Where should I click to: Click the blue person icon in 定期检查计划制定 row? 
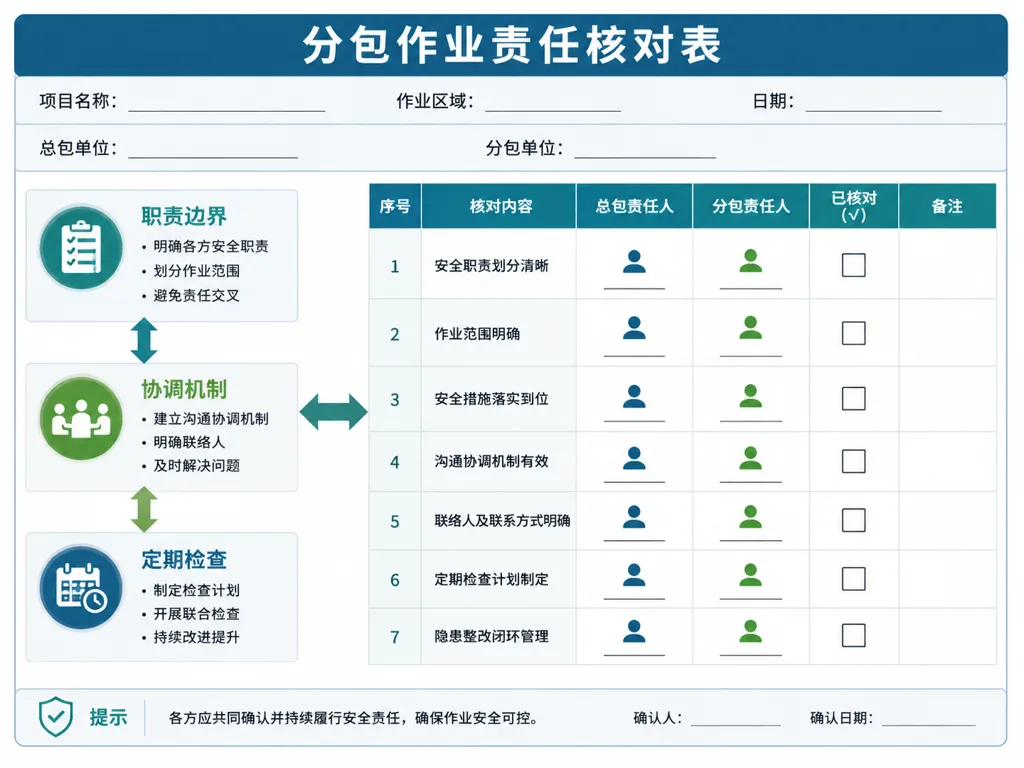click(634, 575)
